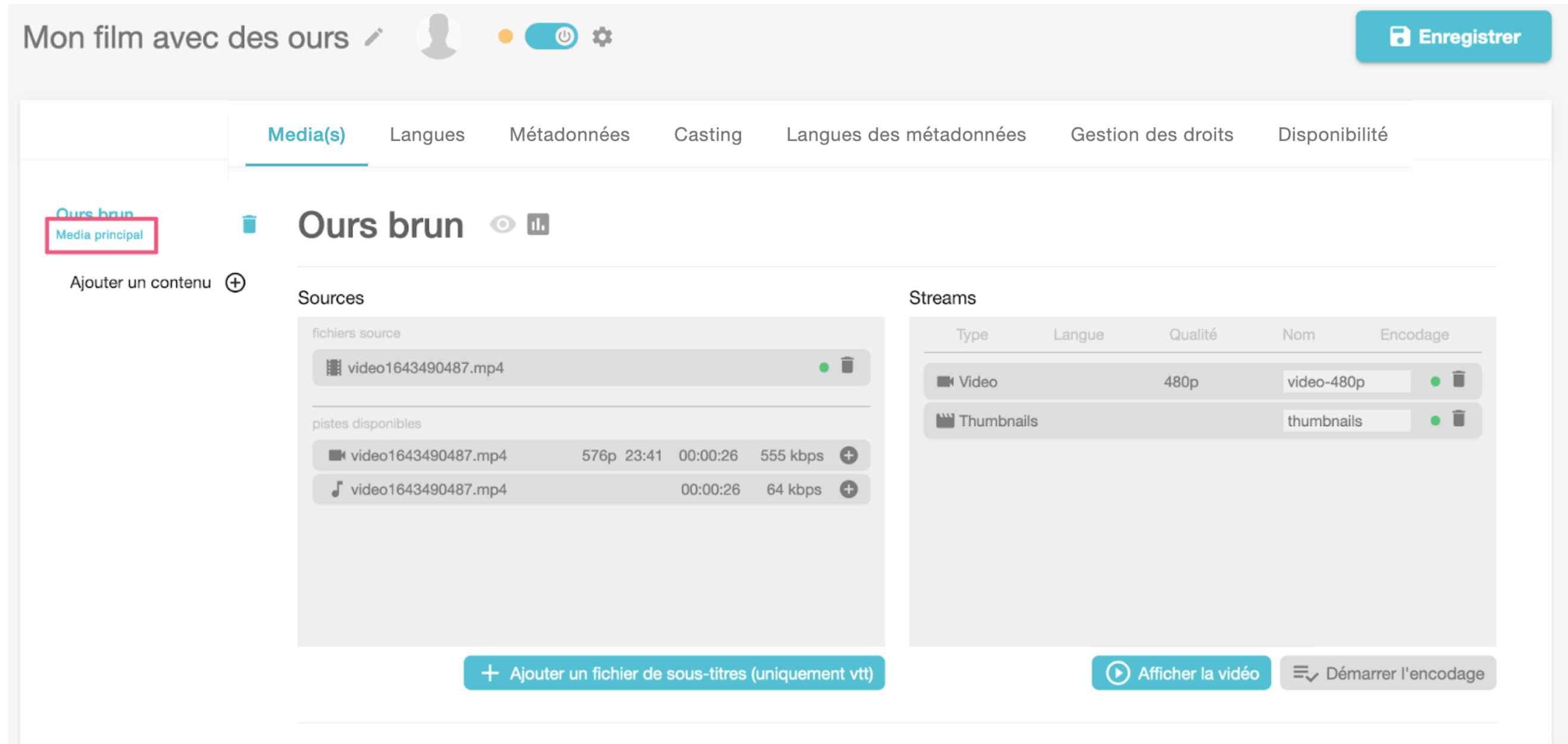Click Afficher la vidéo button

[x=1180, y=673]
